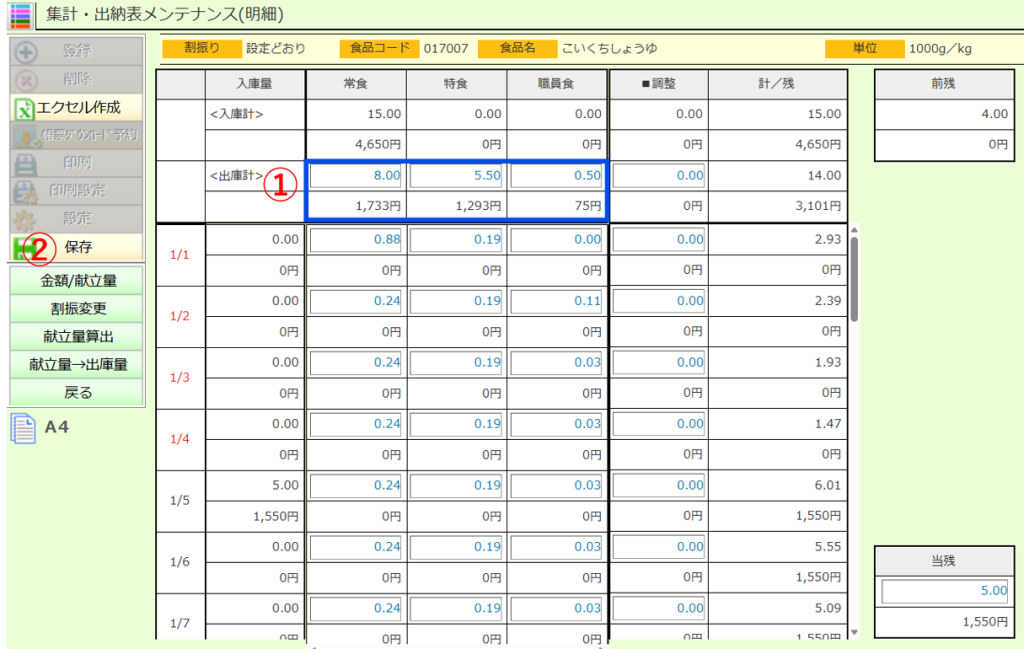1024x649 pixels.
Task: Click the delete (削除) X icon
Action: [x=26, y=79]
